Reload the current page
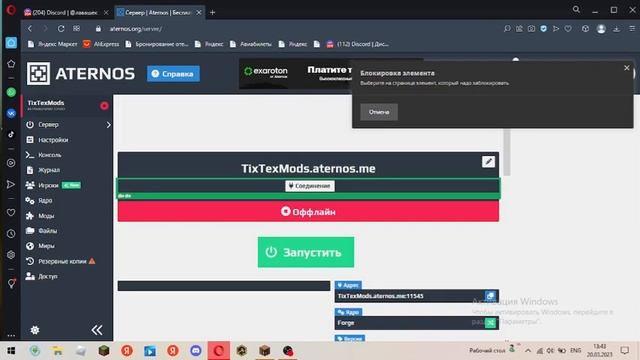Screen dimensions: 640x360 click(x=61, y=29)
